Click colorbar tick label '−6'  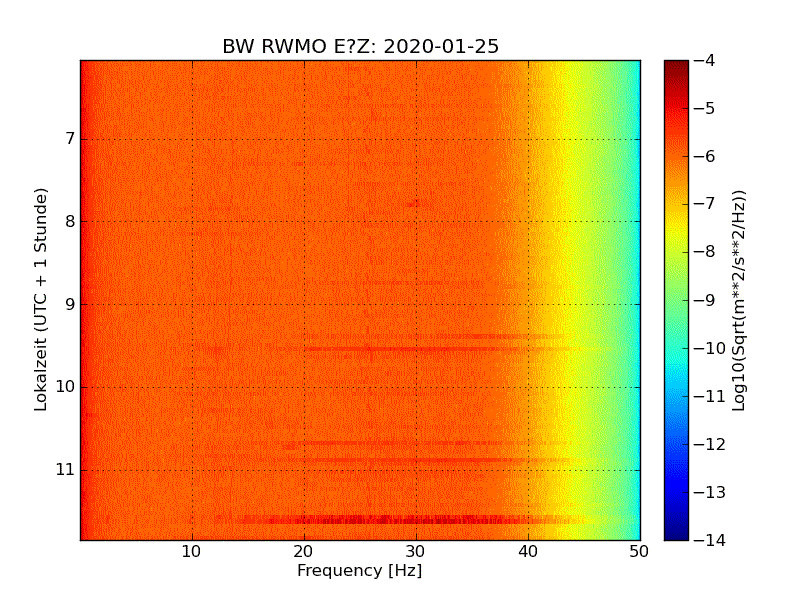[x=705, y=156]
